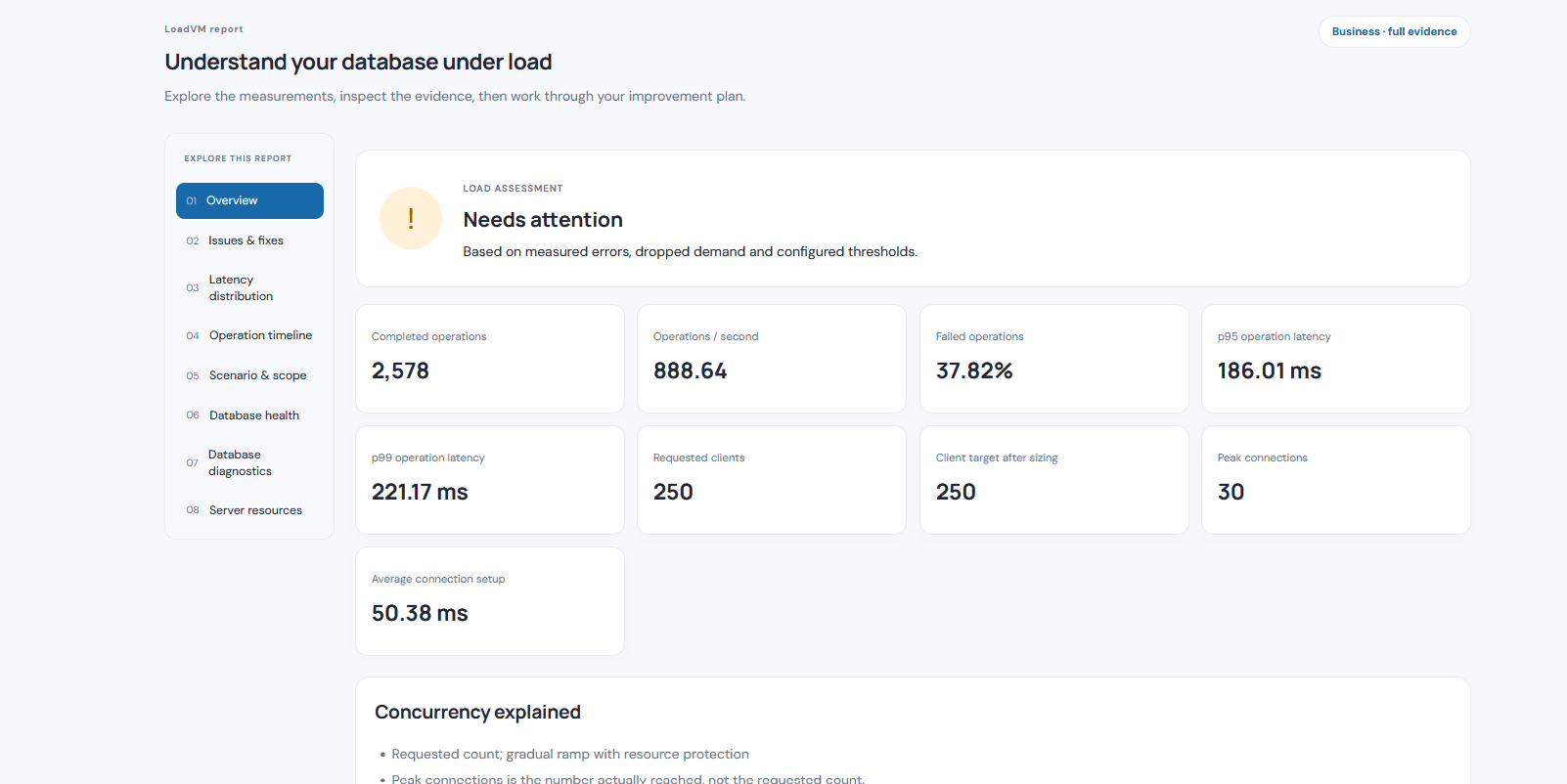Click the 'EXPLORE THIS REPORT' sidebar heading
Viewport: 1567px width, 784px height.
coord(238,158)
